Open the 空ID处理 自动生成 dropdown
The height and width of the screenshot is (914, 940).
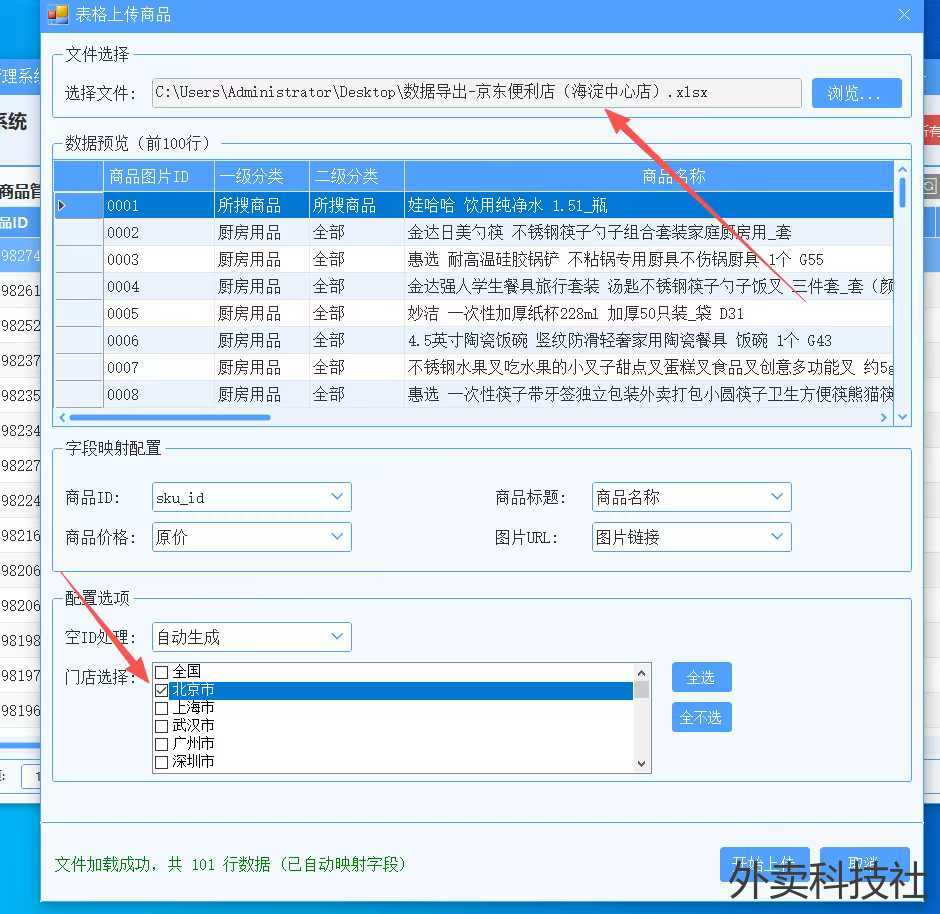(x=252, y=637)
